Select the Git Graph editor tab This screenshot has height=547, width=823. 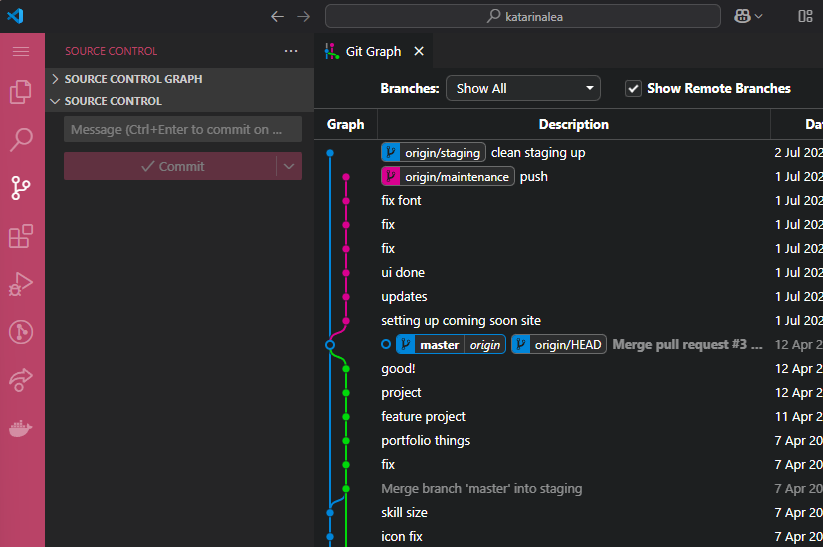374,51
